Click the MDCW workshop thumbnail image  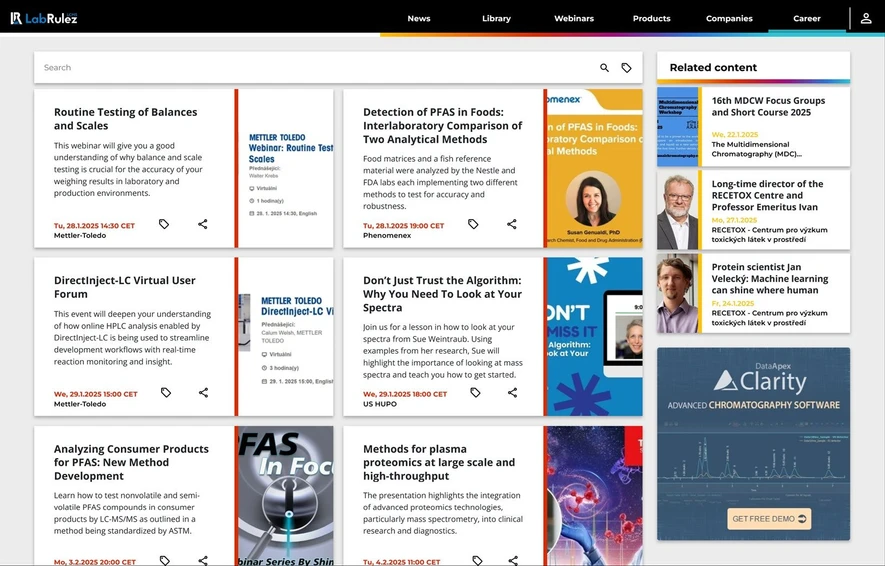click(677, 126)
